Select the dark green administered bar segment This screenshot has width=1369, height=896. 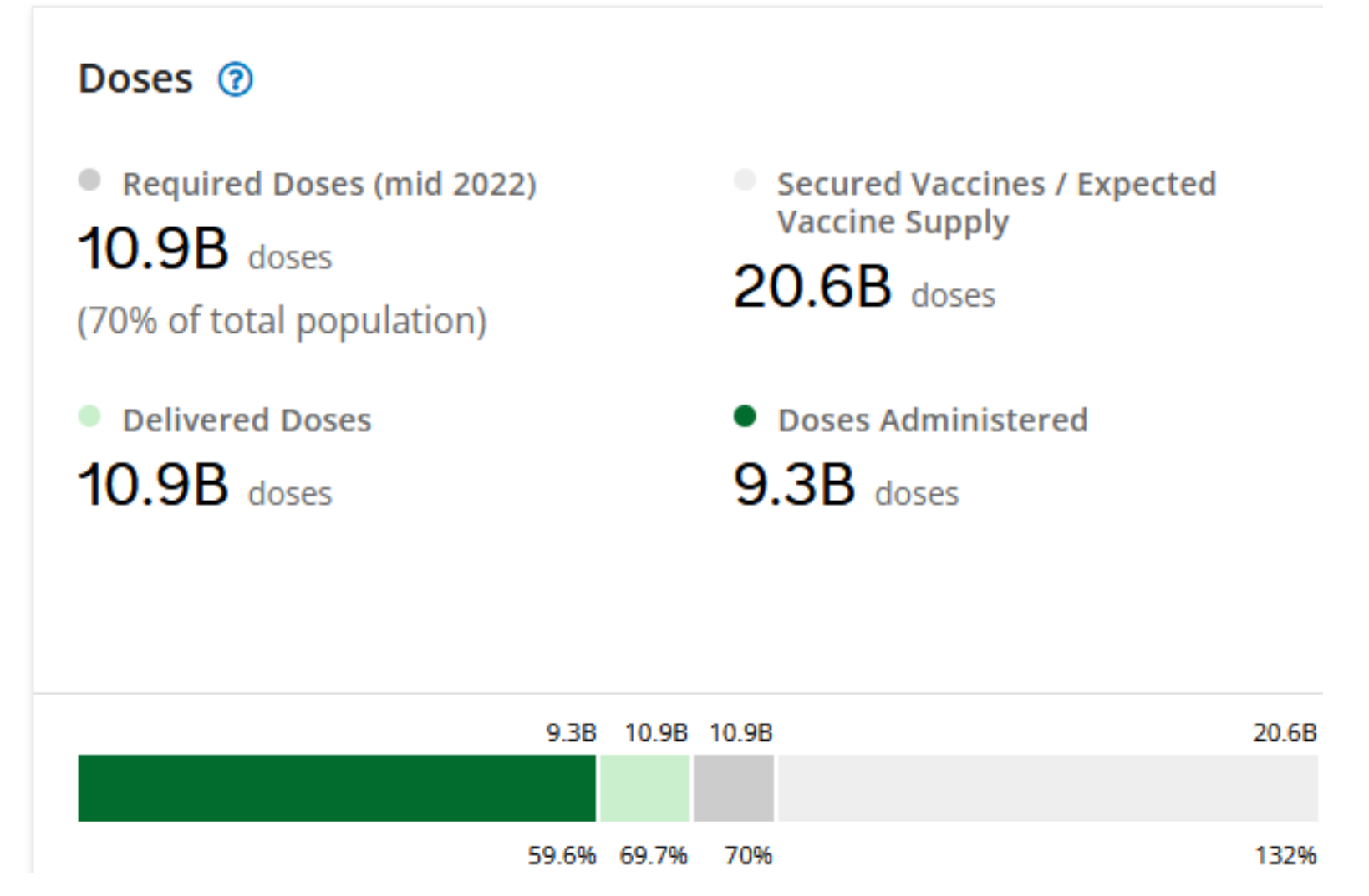[x=337, y=788]
